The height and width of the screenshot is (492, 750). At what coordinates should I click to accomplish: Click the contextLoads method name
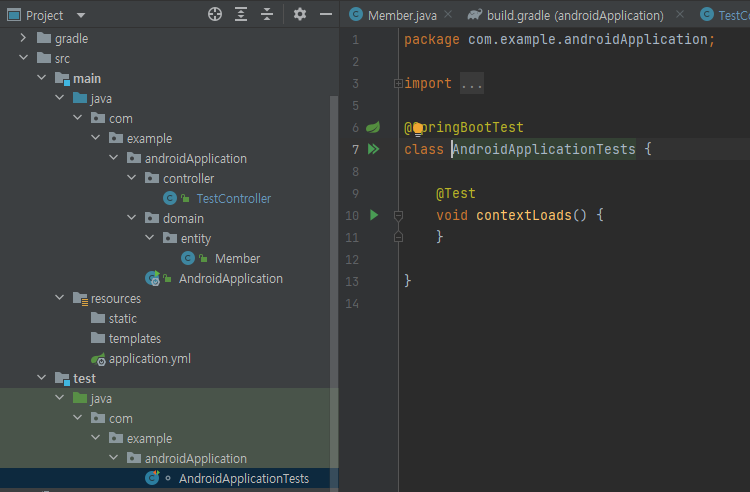tap(524, 215)
